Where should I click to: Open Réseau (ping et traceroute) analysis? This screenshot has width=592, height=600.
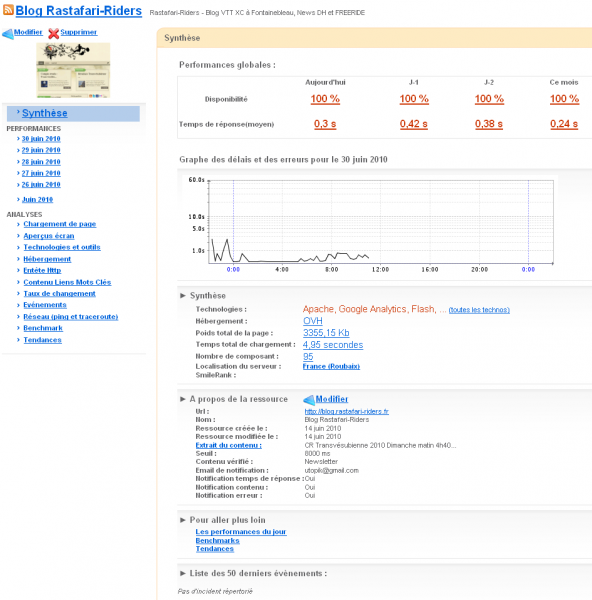click(x=71, y=316)
